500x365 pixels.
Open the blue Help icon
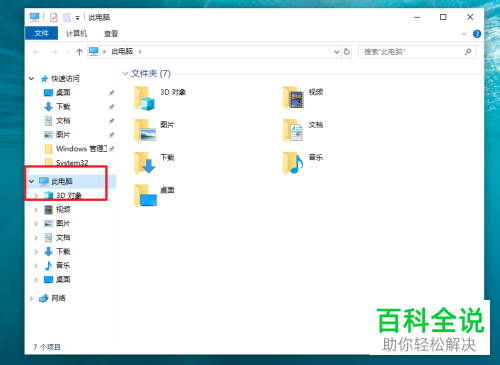coord(477,34)
